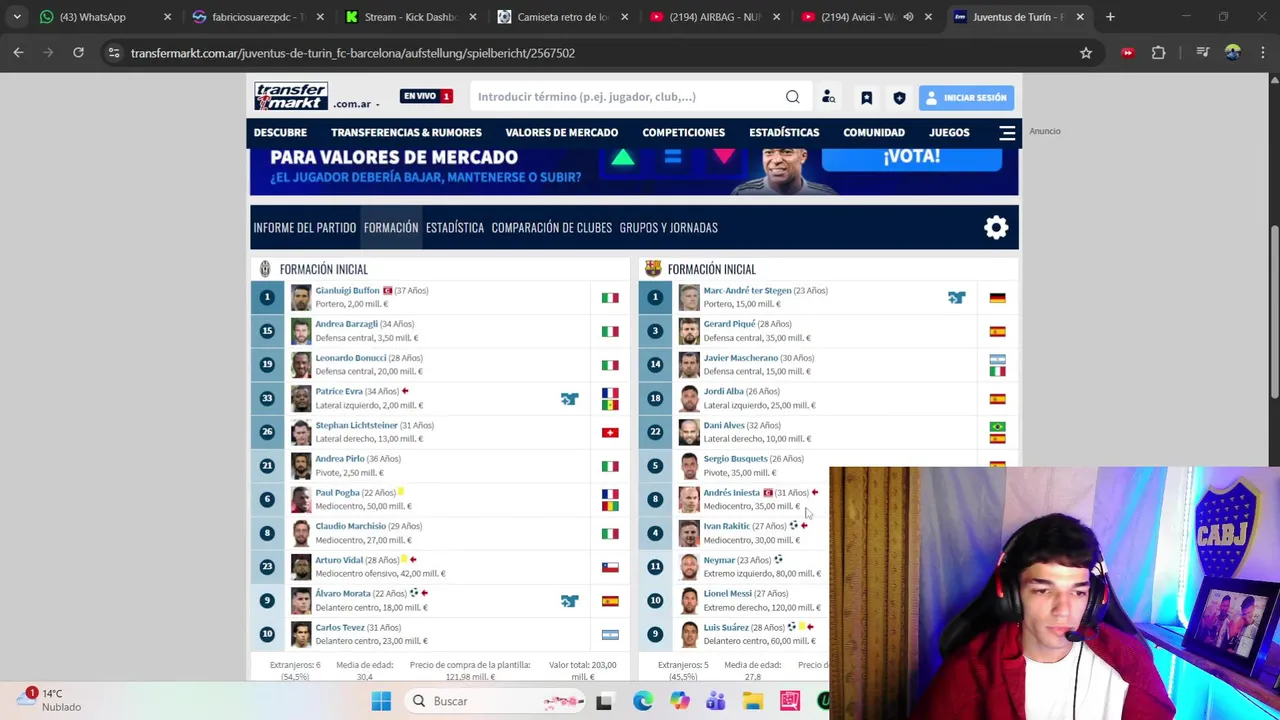
Task: Open the tab search dropdown arrow
Action: coord(17,17)
